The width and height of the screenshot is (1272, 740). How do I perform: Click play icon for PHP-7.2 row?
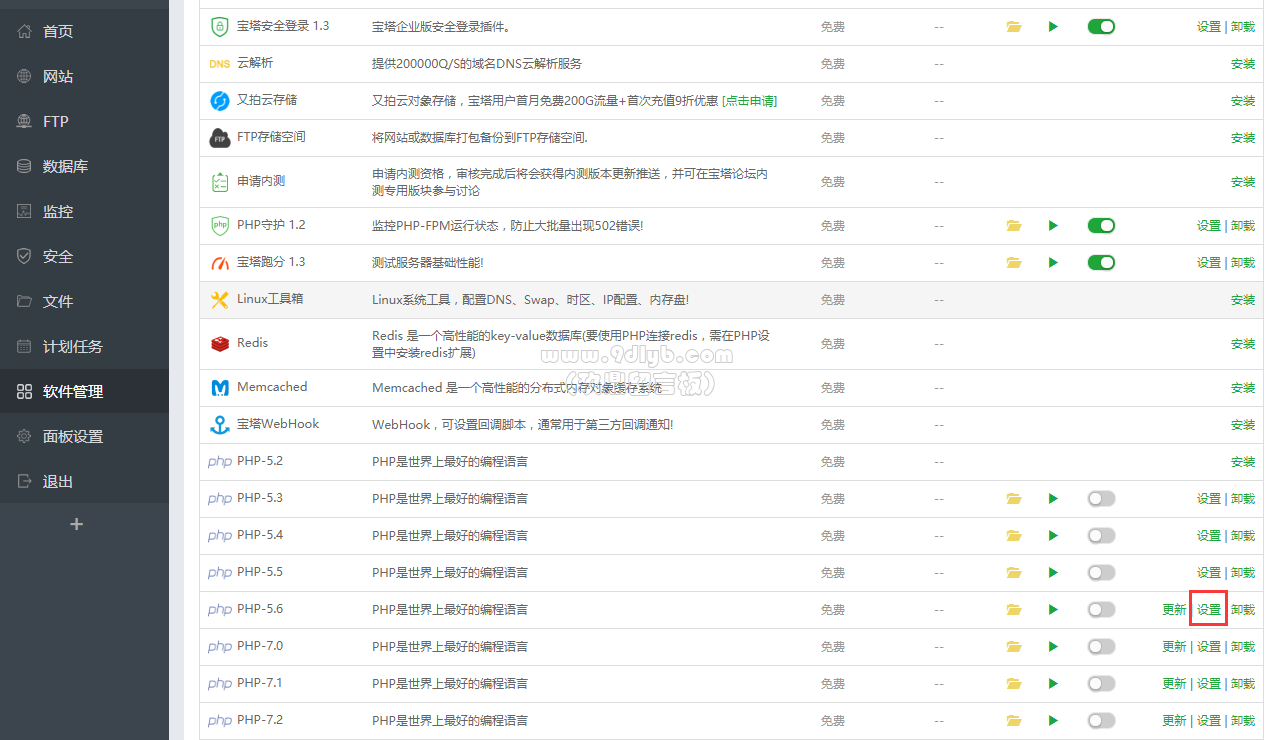tap(1053, 721)
